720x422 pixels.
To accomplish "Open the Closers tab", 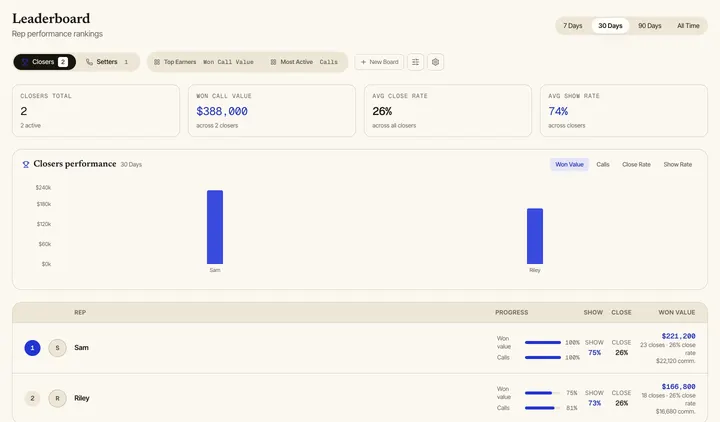I will [x=45, y=62].
